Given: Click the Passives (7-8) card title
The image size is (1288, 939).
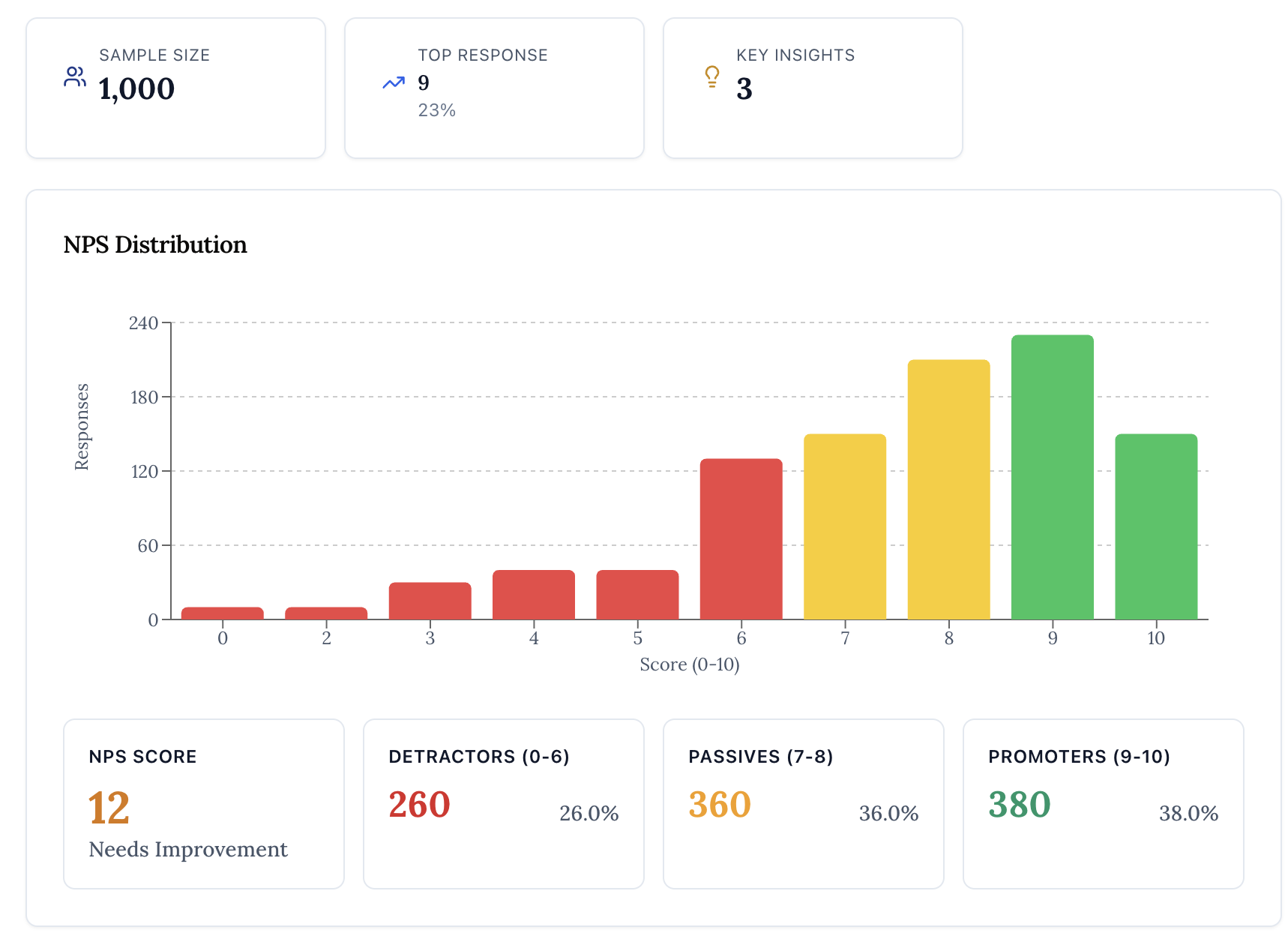Looking at the screenshot, I should (x=761, y=757).
